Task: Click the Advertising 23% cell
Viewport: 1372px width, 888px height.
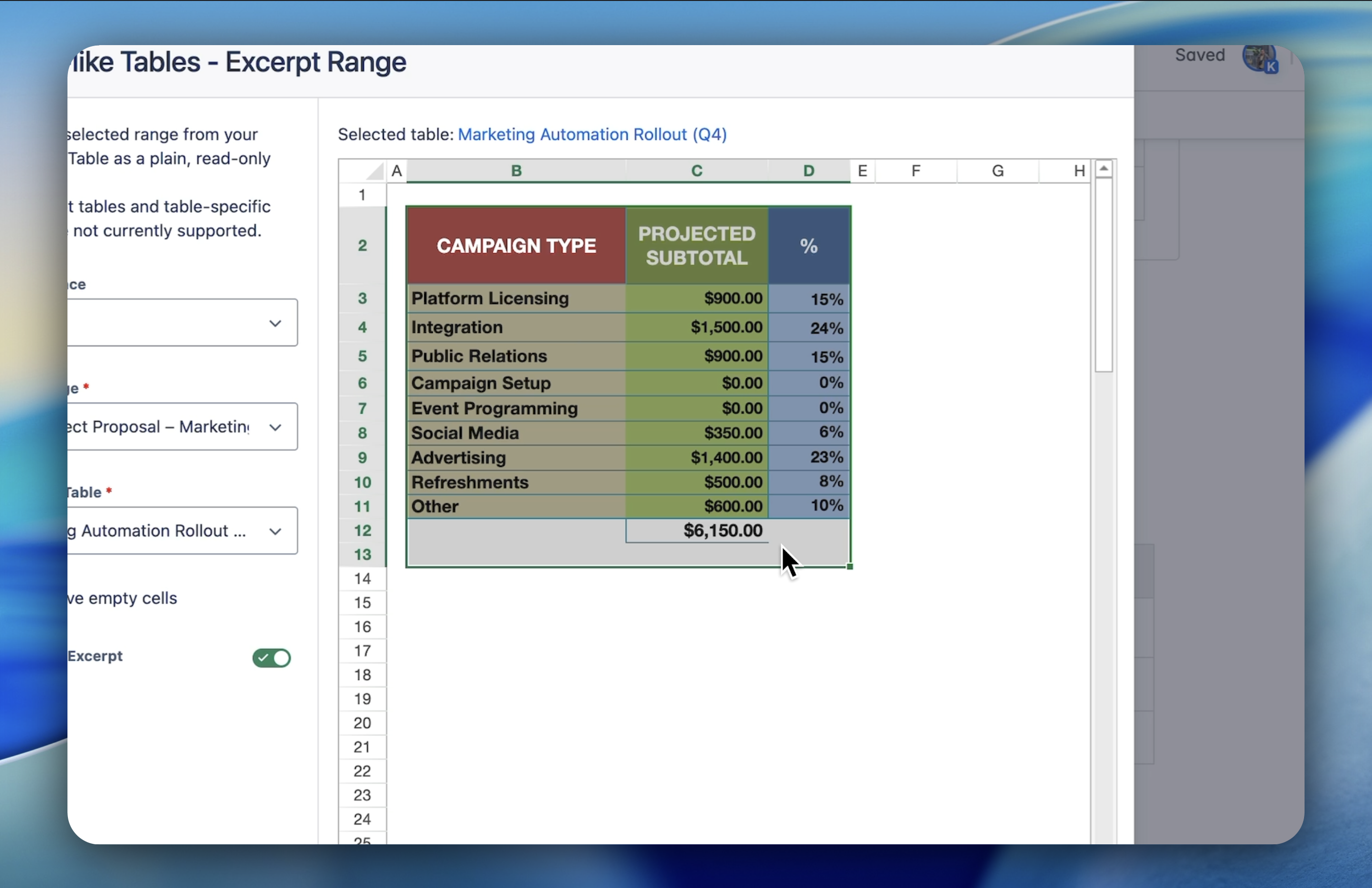Action: click(810, 458)
